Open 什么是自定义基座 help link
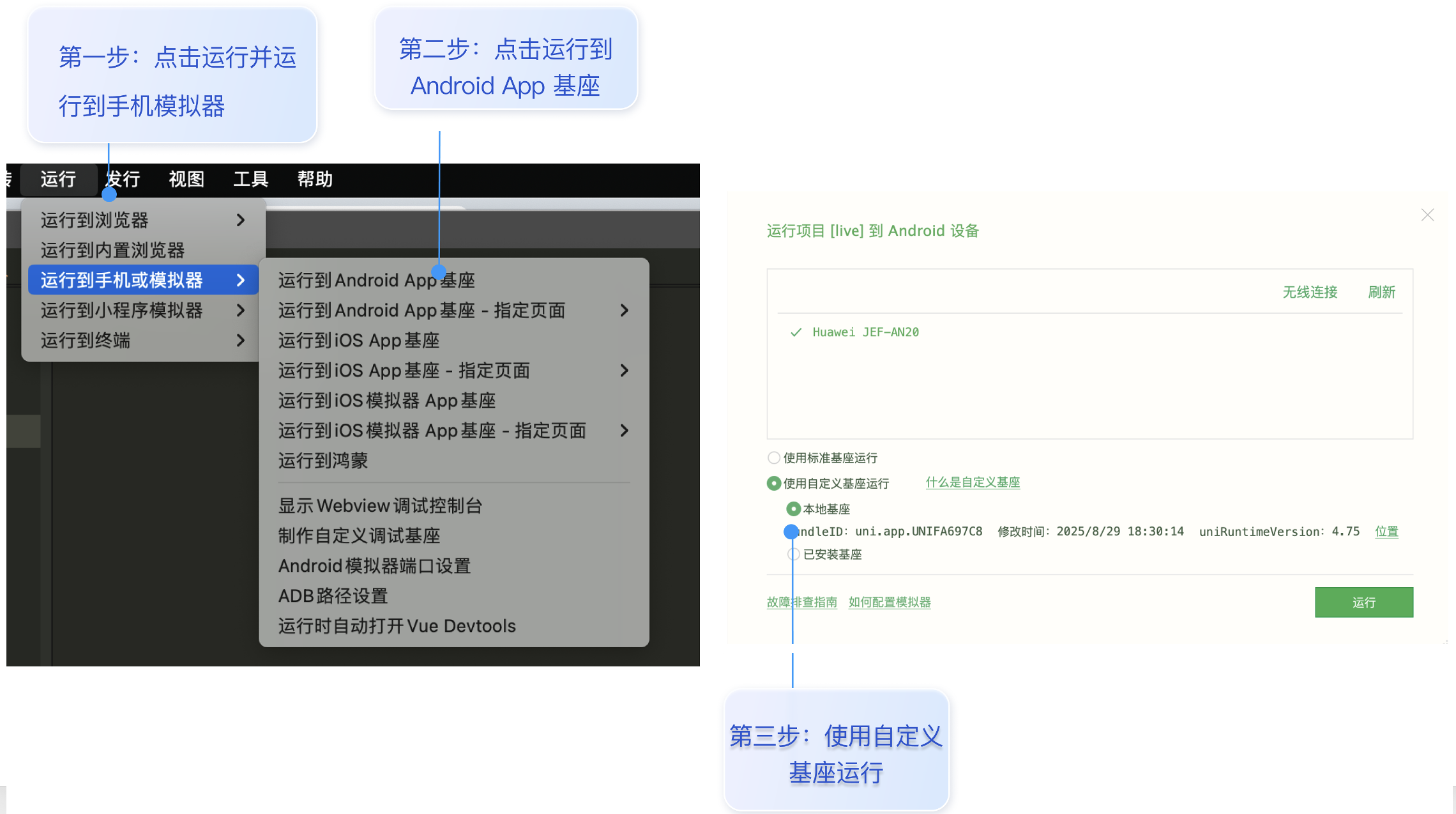This screenshot has width=1456, height=814. (972, 483)
